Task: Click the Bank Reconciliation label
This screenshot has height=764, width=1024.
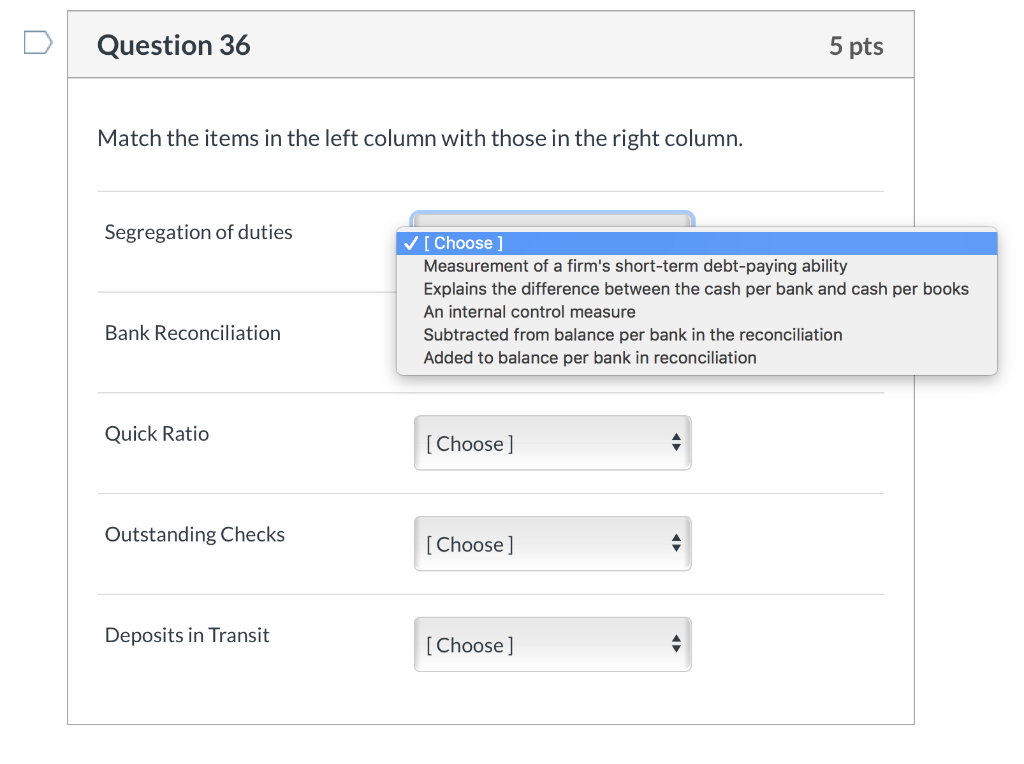Action: point(193,333)
